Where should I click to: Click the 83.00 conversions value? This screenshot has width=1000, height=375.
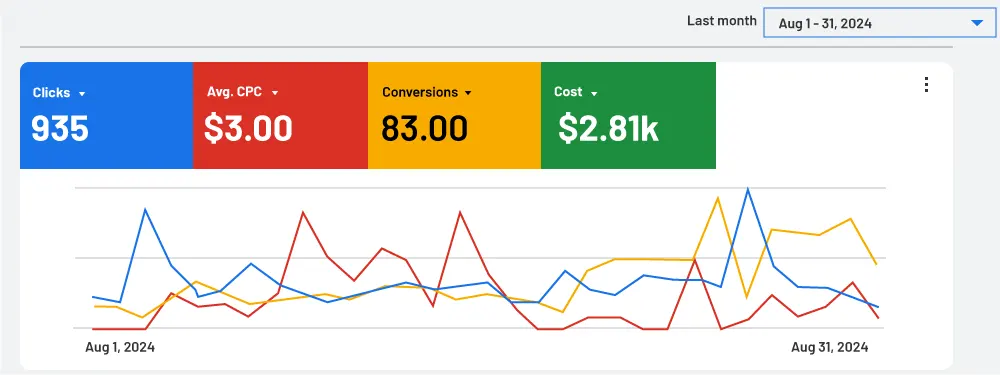[x=425, y=128]
